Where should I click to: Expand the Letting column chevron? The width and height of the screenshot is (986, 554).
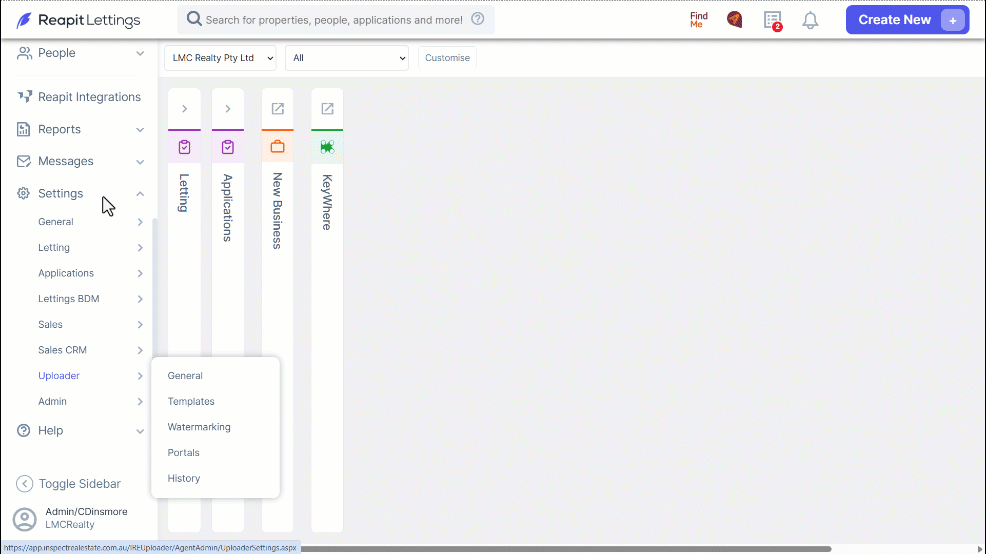pyautogui.click(x=184, y=109)
